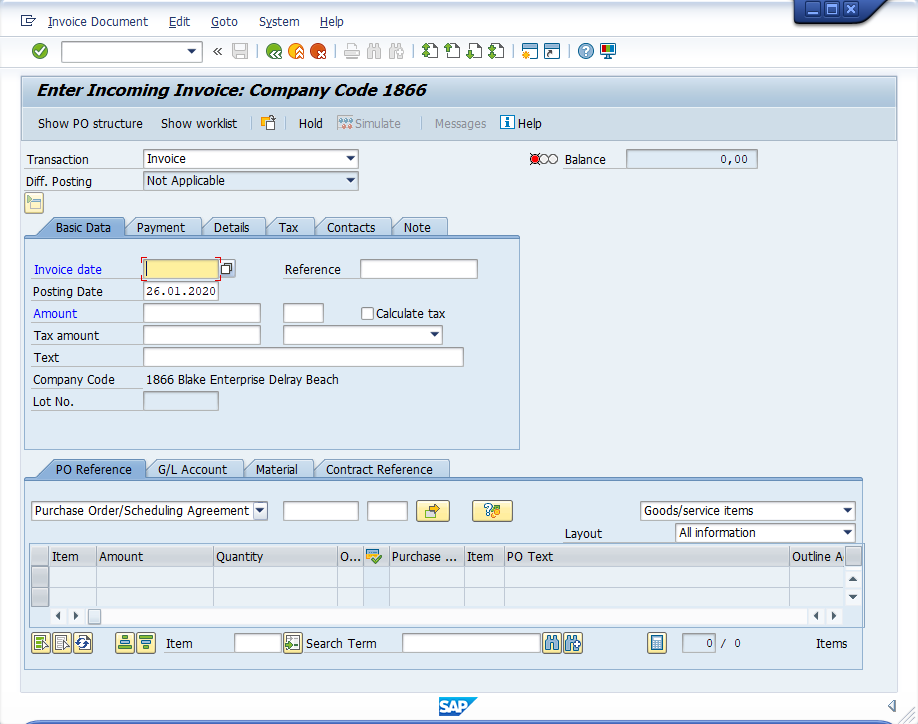
Task: Enable the Calculate tax checkbox
Action: pos(367,313)
